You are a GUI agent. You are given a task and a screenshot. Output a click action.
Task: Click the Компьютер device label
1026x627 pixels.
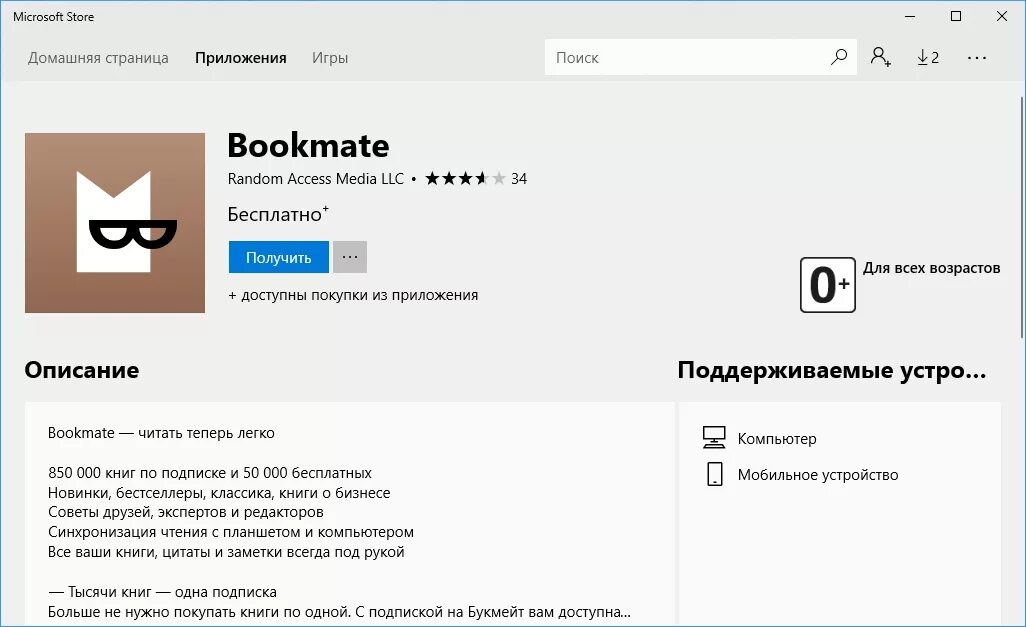coord(777,439)
